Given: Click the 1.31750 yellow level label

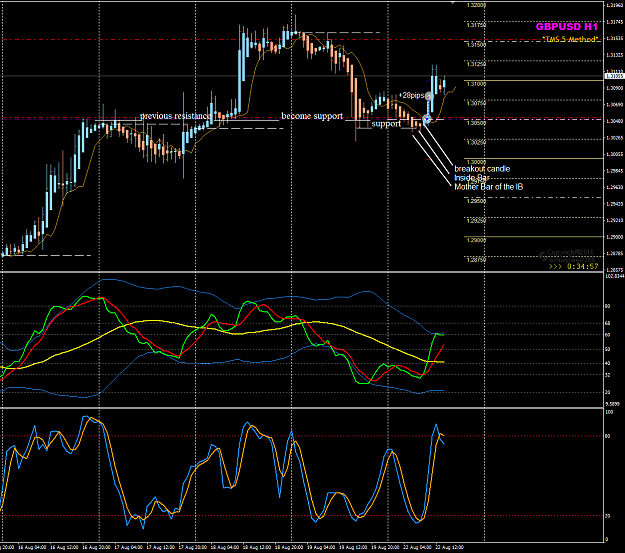Looking at the screenshot, I should 476,25.
